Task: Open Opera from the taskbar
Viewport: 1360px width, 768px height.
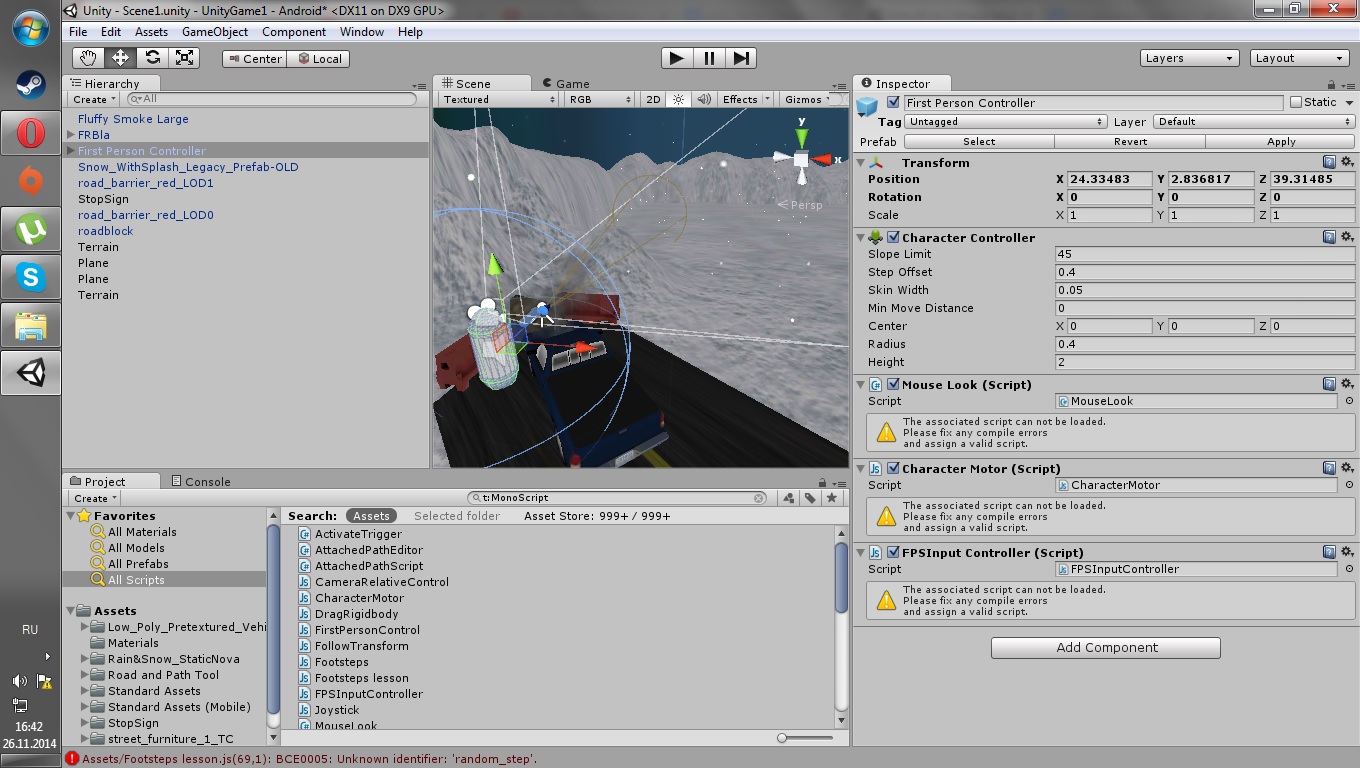Action: [x=31, y=133]
